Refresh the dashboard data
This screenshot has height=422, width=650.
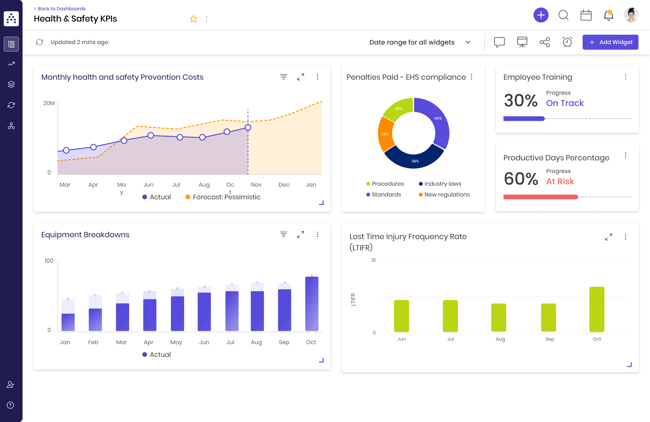40,42
